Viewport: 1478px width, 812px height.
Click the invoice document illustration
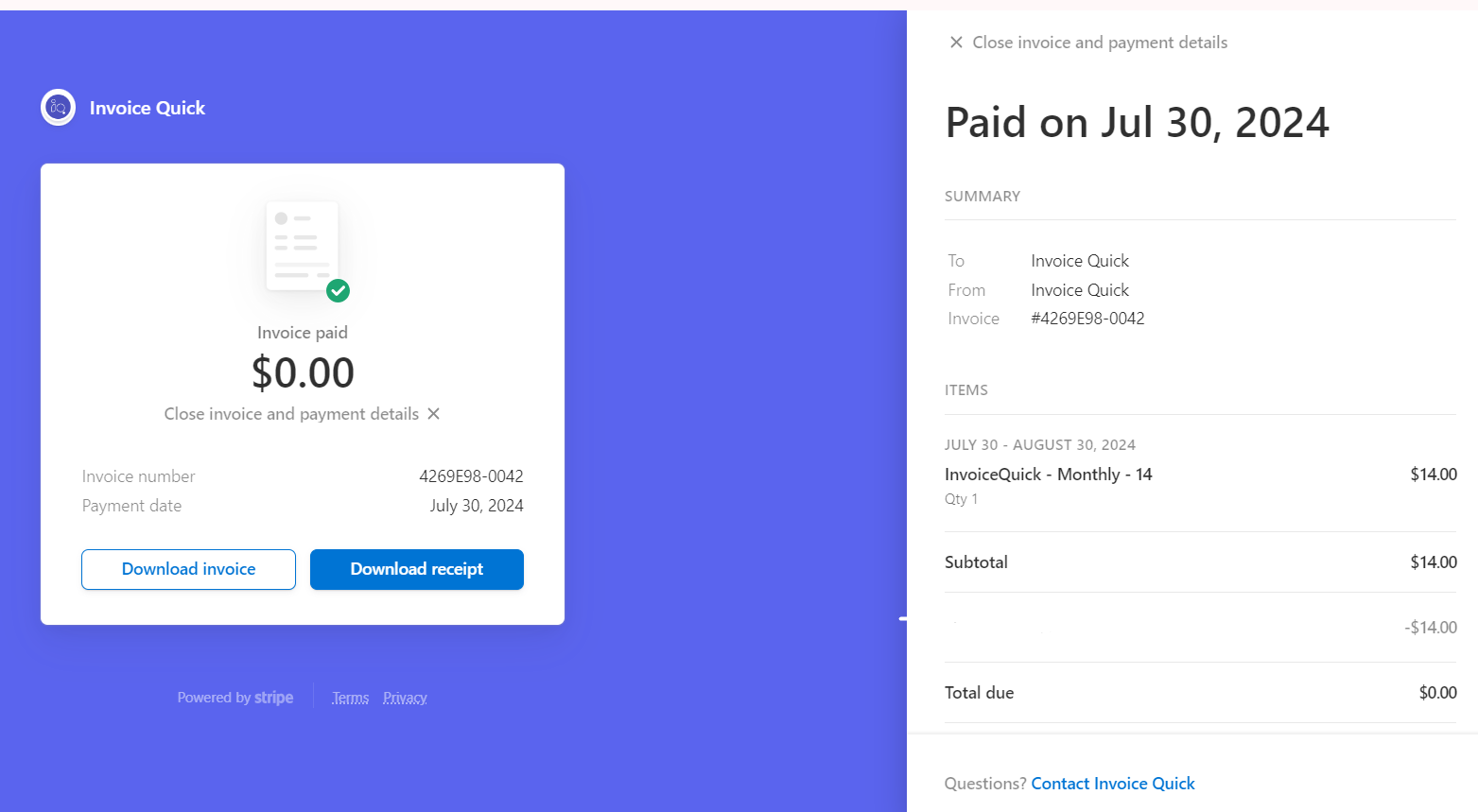click(303, 246)
